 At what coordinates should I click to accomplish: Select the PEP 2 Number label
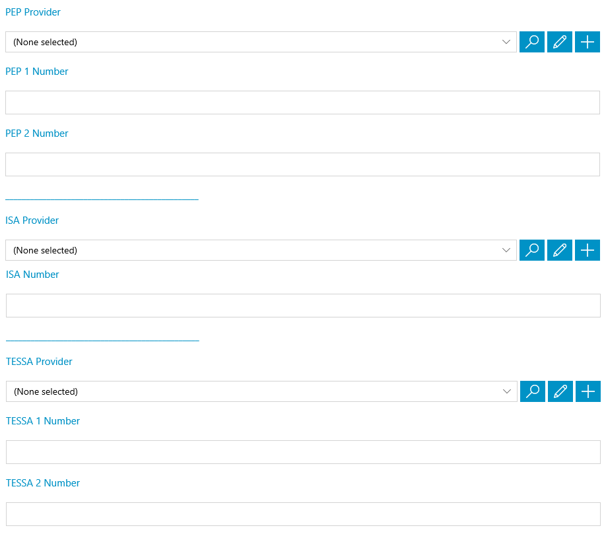click(37, 134)
